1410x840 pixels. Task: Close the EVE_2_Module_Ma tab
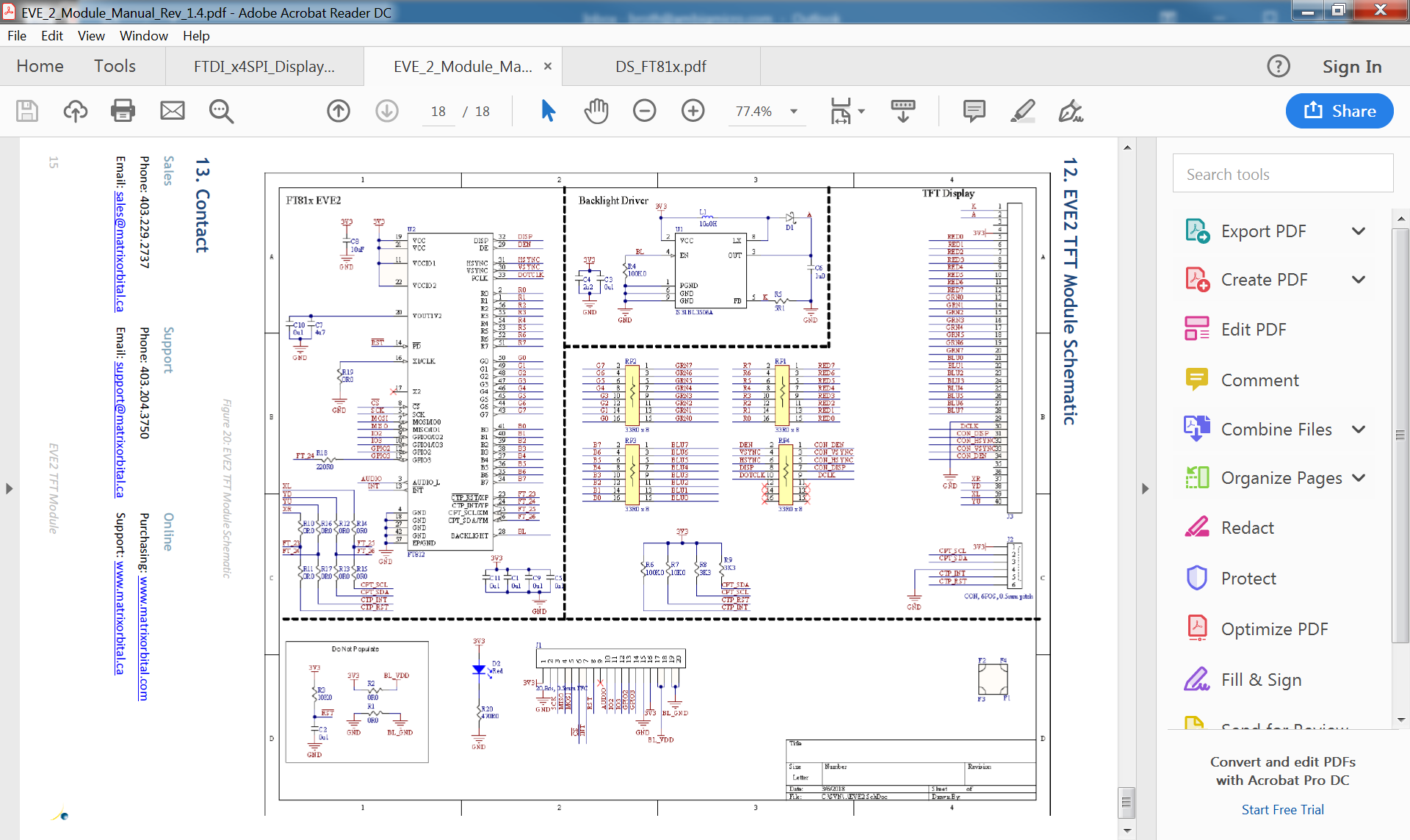click(x=548, y=66)
